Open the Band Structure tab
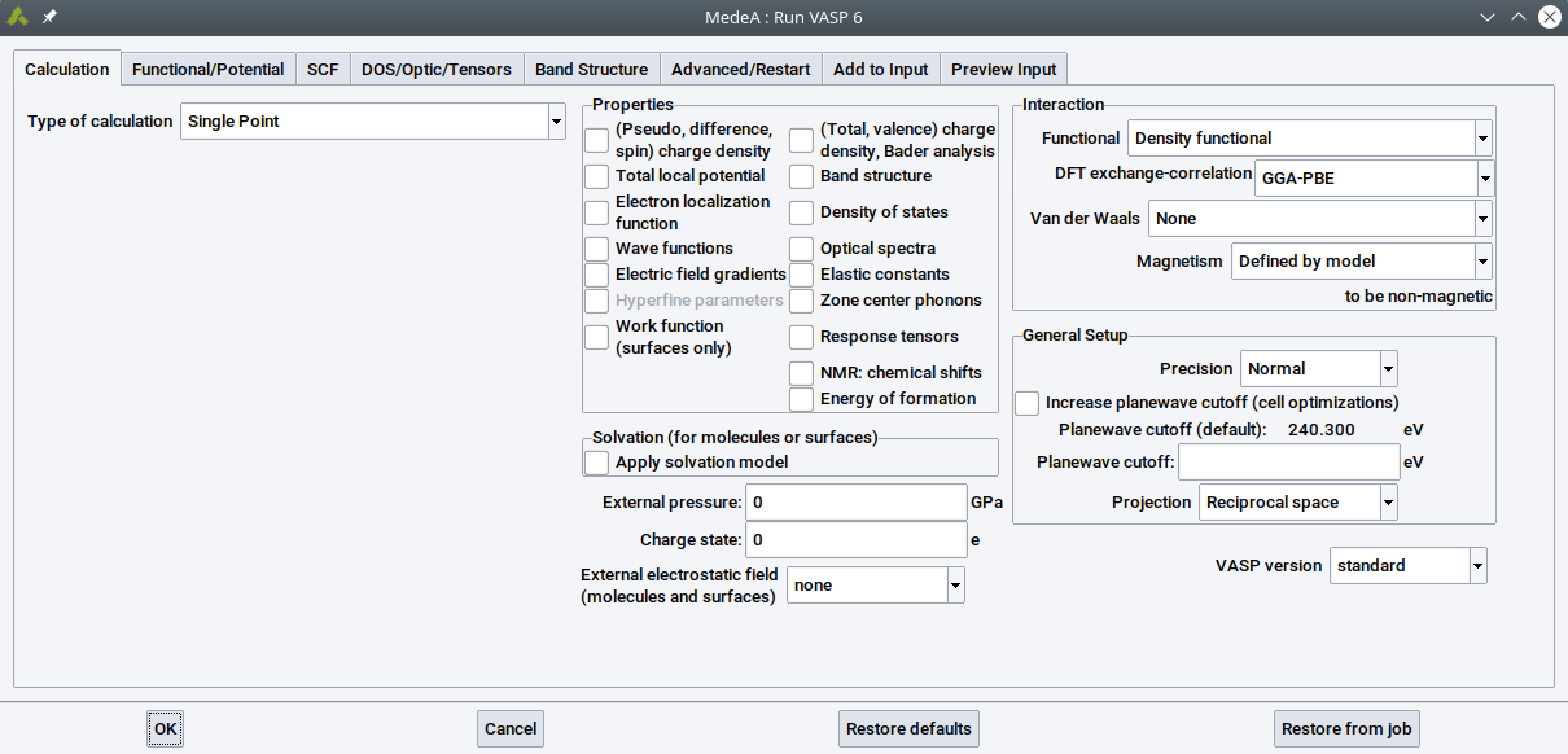The width and height of the screenshot is (1568, 754). coord(592,69)
